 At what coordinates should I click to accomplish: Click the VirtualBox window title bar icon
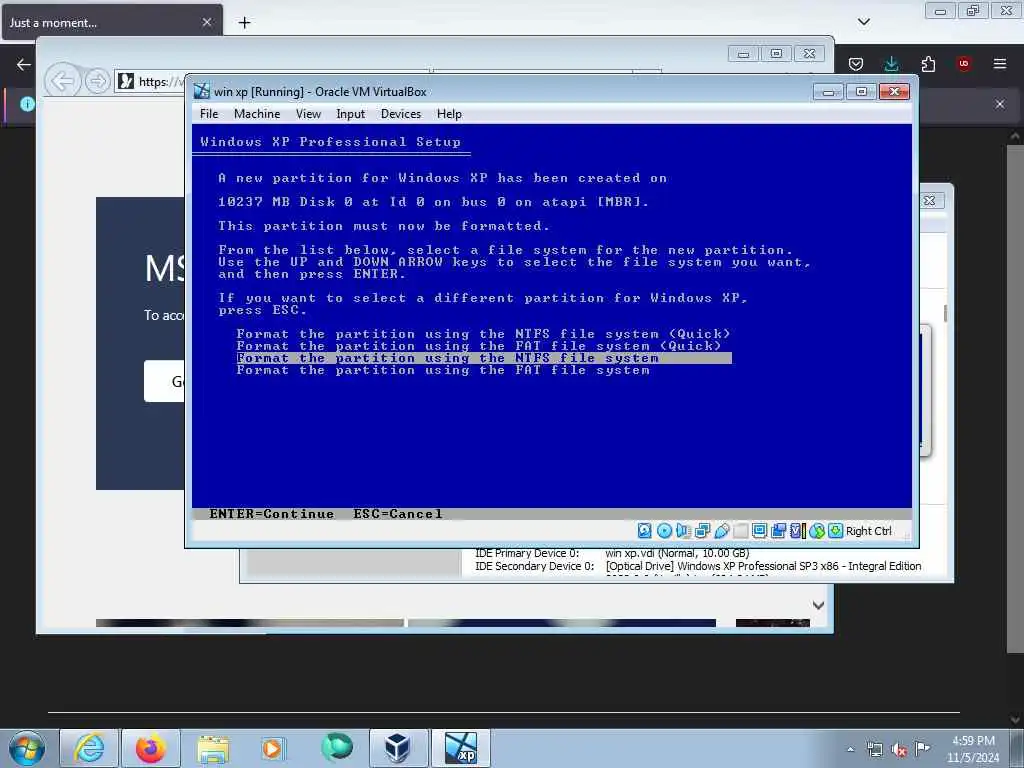tap(202, 91)
